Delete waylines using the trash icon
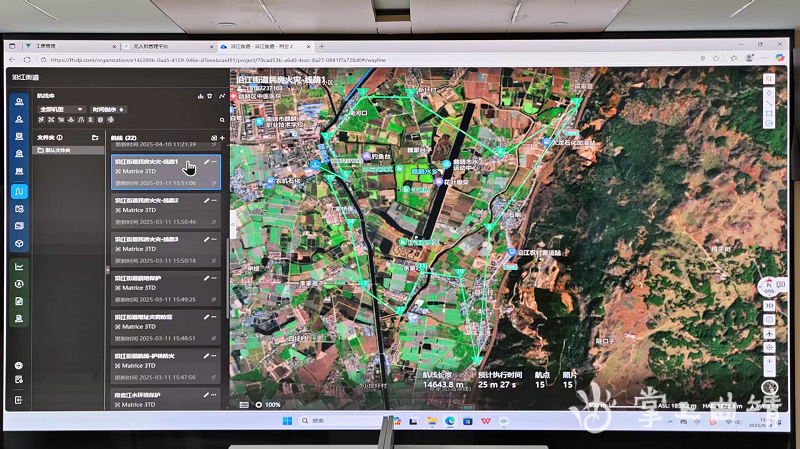 (210, 97)
